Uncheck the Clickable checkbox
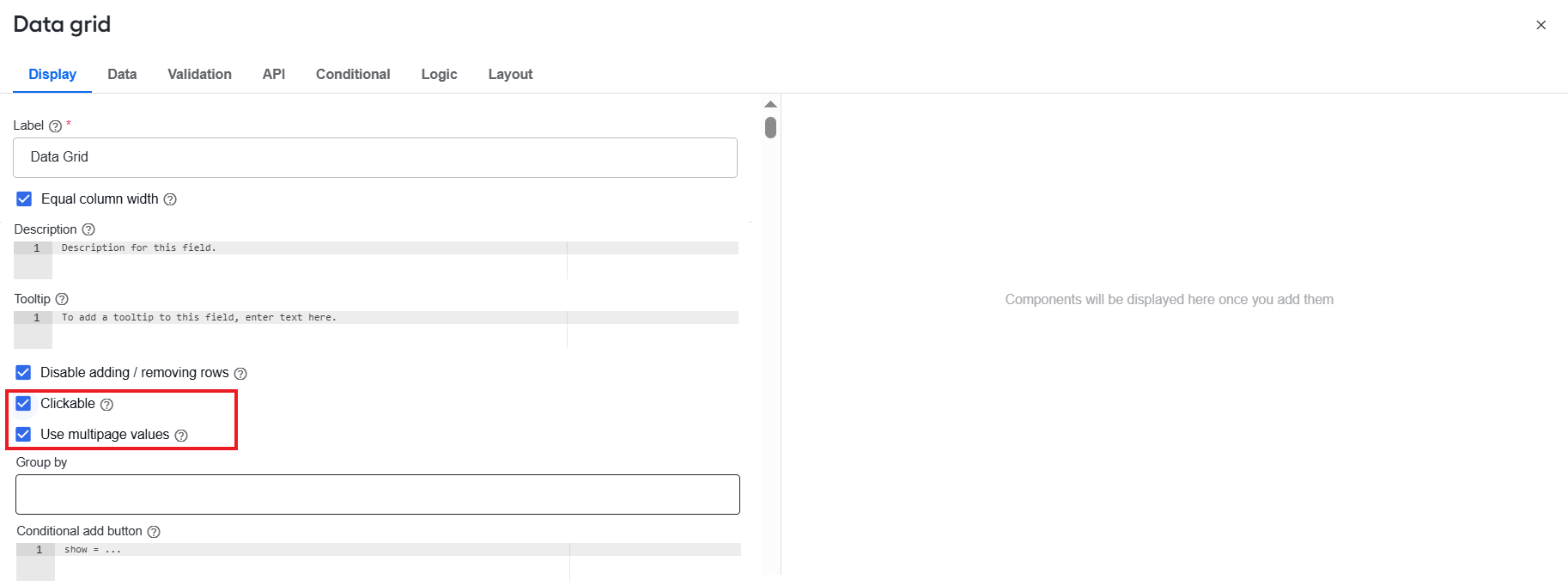 pos(23,403)
